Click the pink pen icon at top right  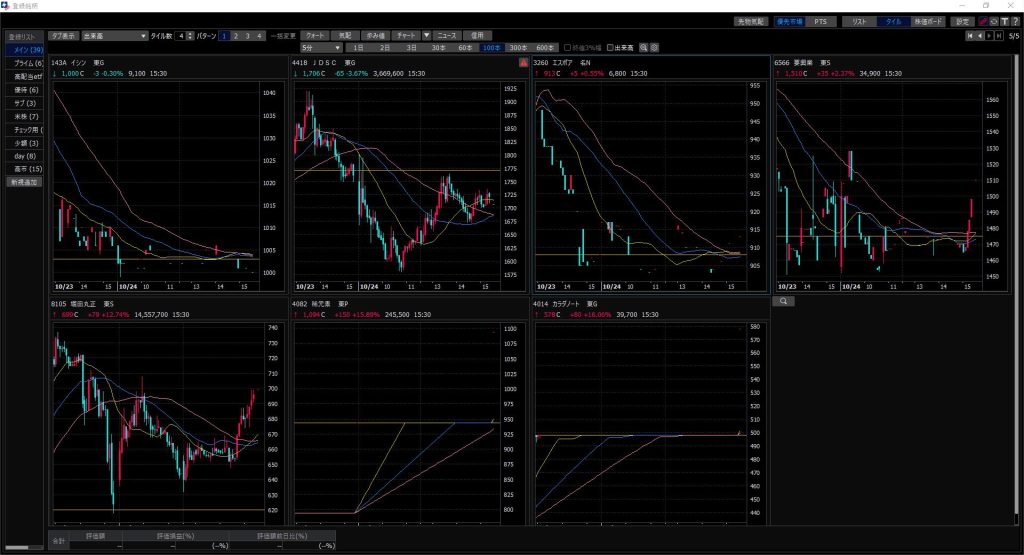pyautogui.click(x=983, y=21)
